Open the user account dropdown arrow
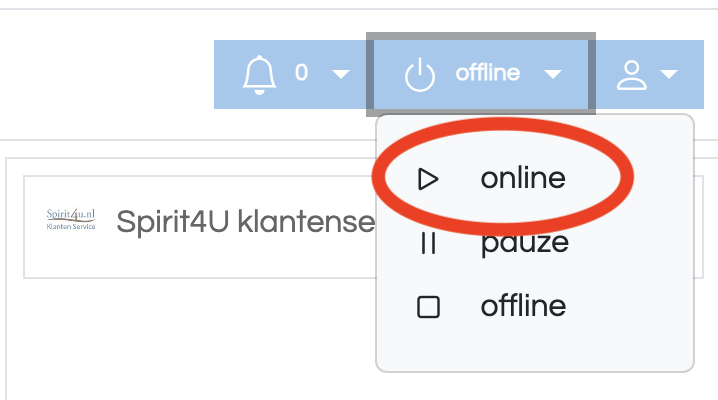This screenshot has width=718, height=400. point(669,74)
